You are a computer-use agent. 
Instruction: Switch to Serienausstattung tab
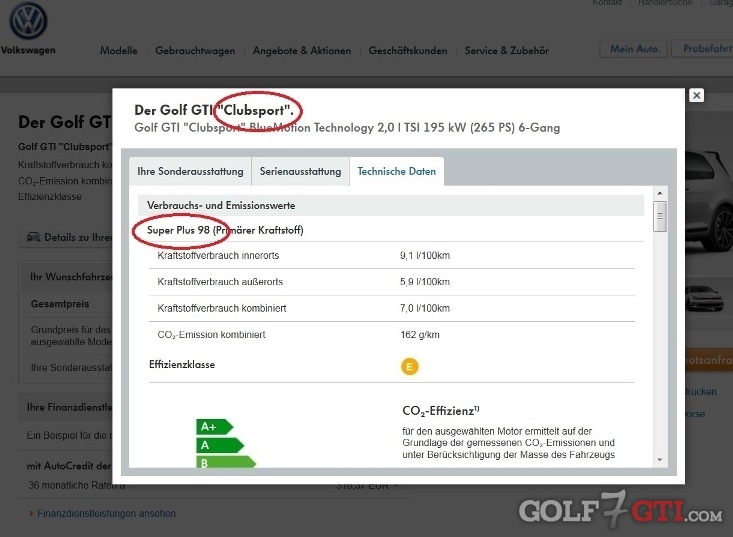pos(301,172)
